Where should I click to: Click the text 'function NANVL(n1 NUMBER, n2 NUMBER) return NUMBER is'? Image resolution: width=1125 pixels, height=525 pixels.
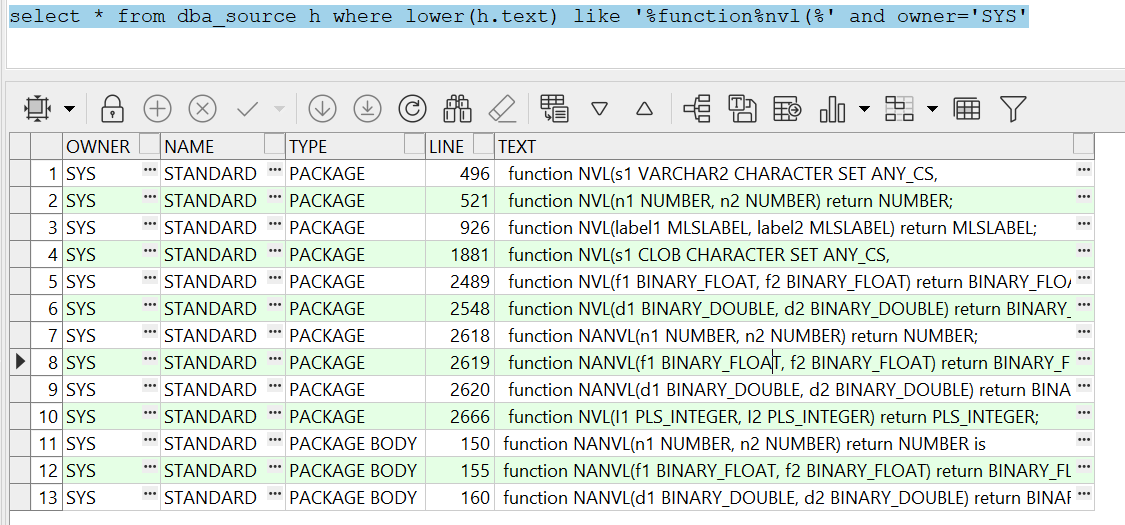[x=745, y=444]
